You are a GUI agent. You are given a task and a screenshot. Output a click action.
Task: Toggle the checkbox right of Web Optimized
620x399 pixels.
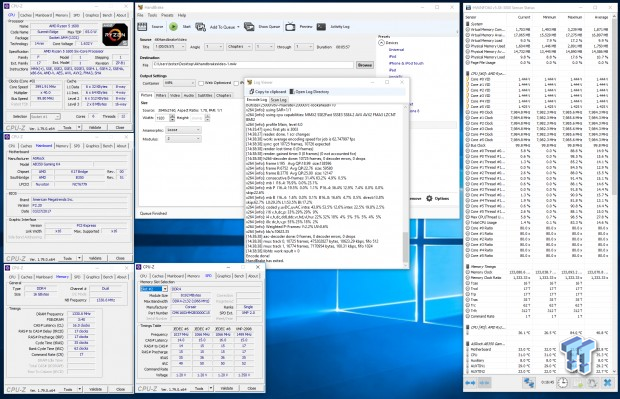pos(236,83)
